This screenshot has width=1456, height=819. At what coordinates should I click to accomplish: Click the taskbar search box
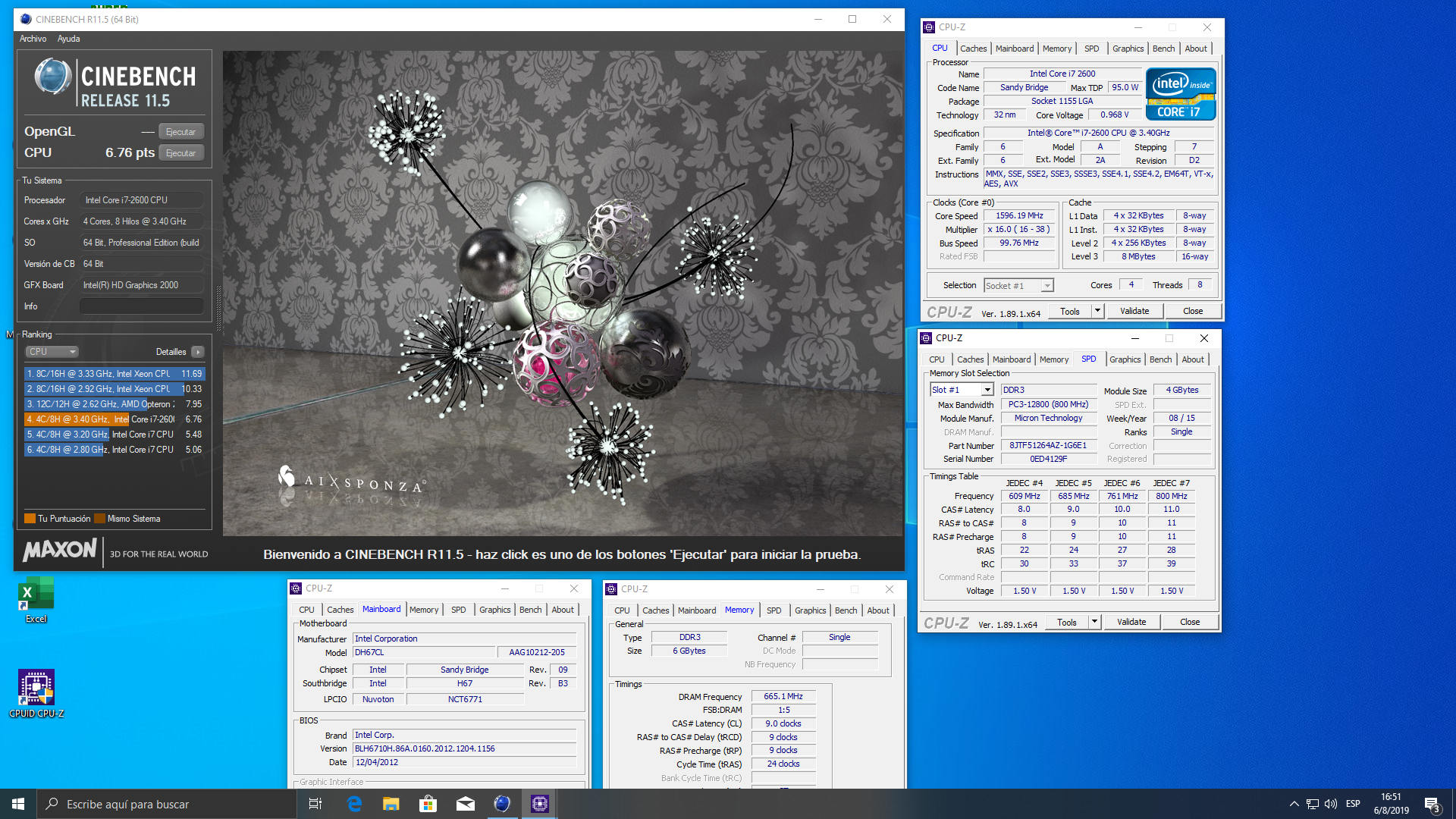[x=167, y=804]
